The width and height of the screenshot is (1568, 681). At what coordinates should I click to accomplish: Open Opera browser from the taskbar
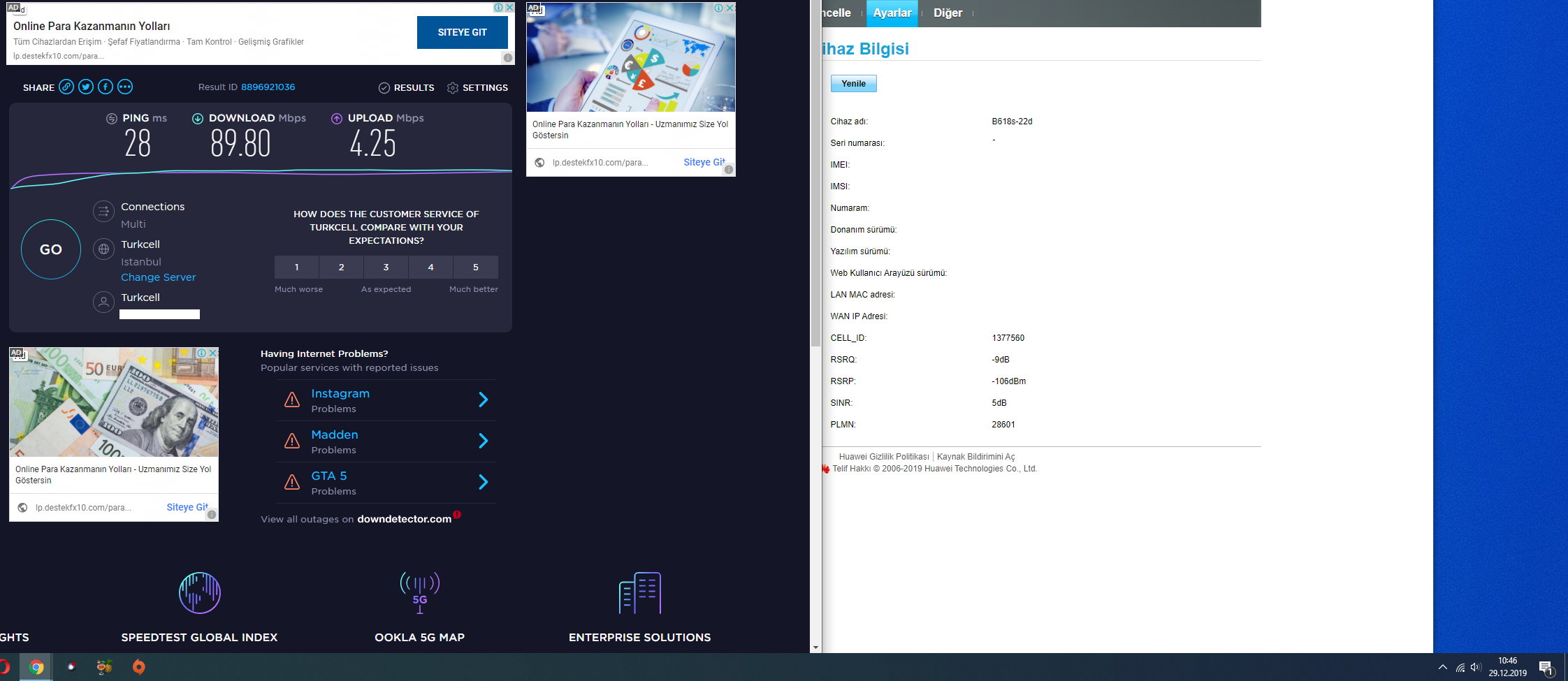tap(3, 667)
